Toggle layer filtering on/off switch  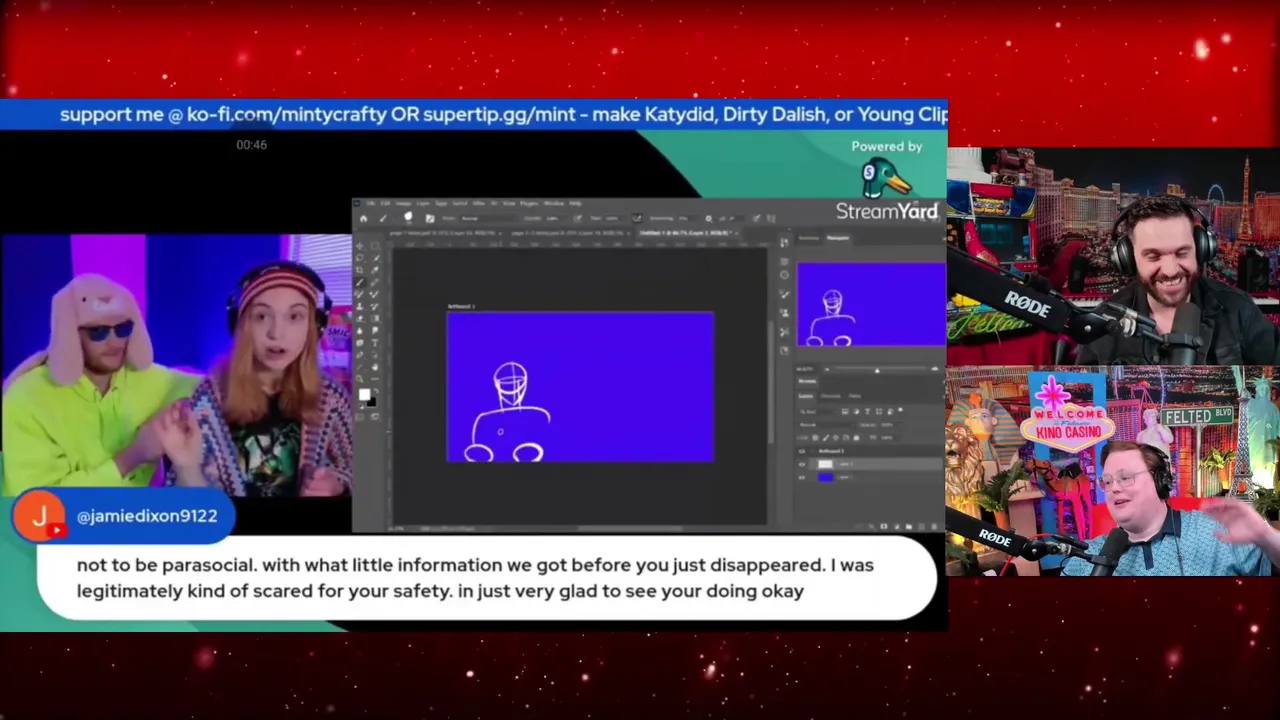[x=900, y=410]
